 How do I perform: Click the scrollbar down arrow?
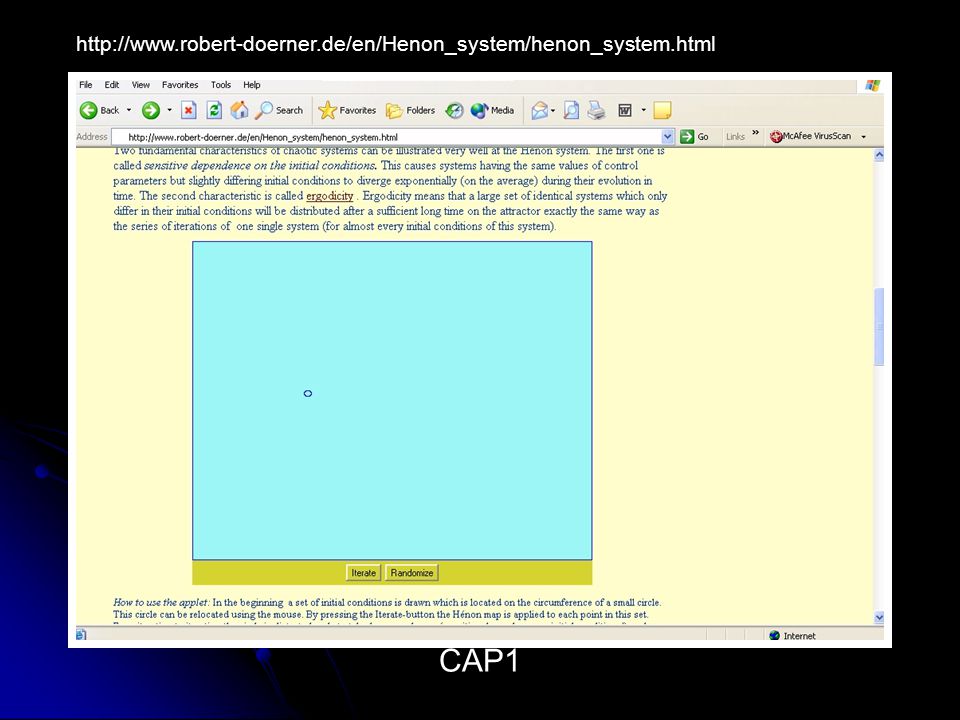point(879,617)
